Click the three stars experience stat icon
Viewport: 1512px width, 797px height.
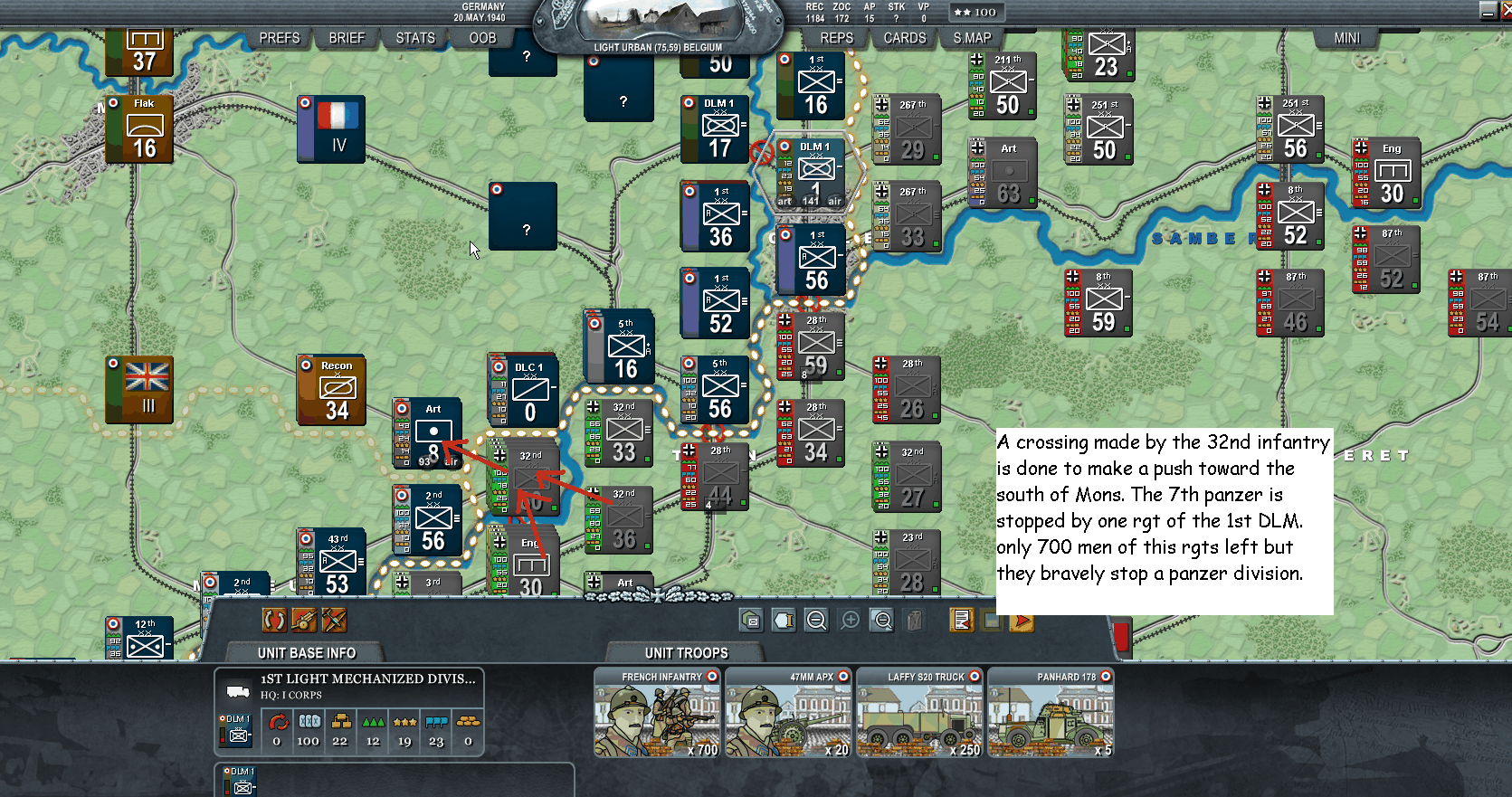(404, 721)
